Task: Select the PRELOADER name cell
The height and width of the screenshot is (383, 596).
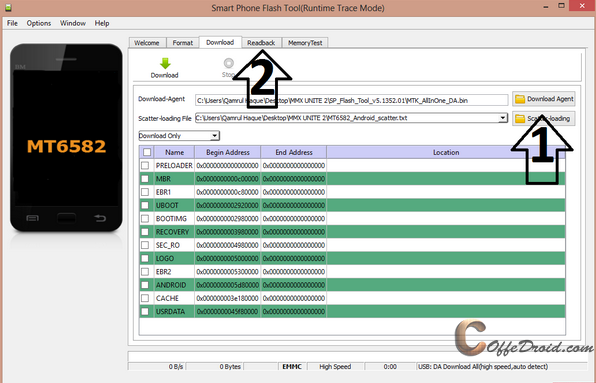Action: [x=174, y=166]
